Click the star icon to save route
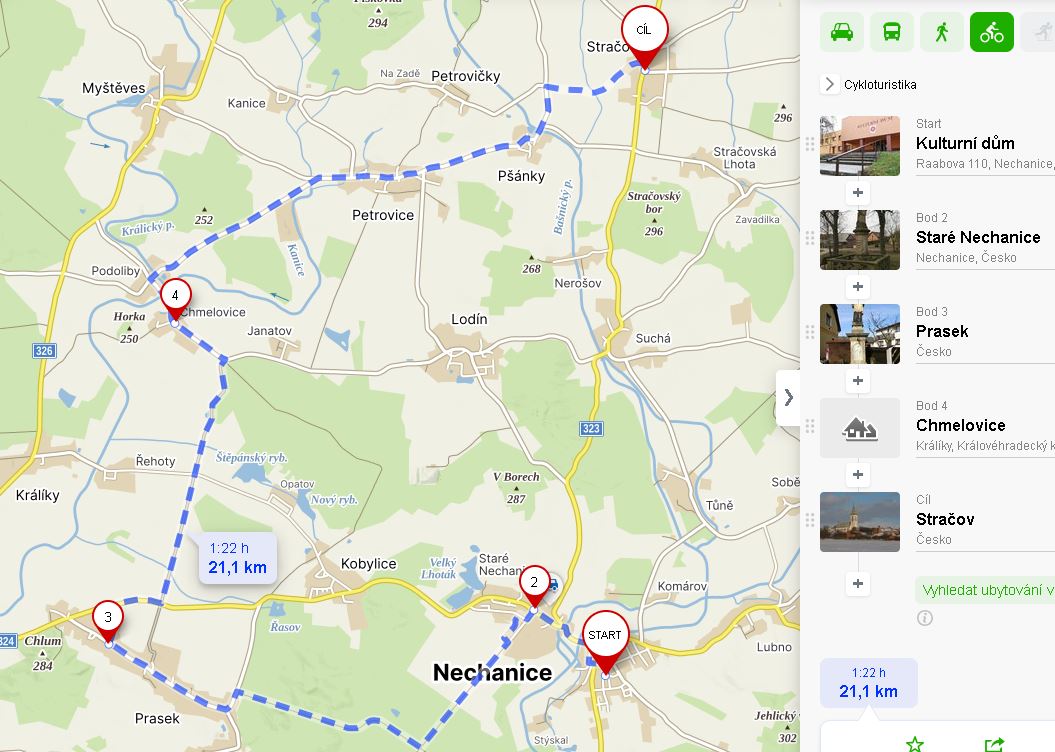The width and height of the screenshot is (1055, 752). (x=914, y=743)
